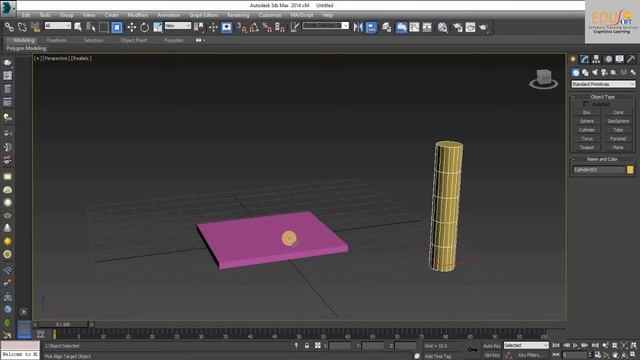Open Render Setup from toolbar

click(458, 27)
